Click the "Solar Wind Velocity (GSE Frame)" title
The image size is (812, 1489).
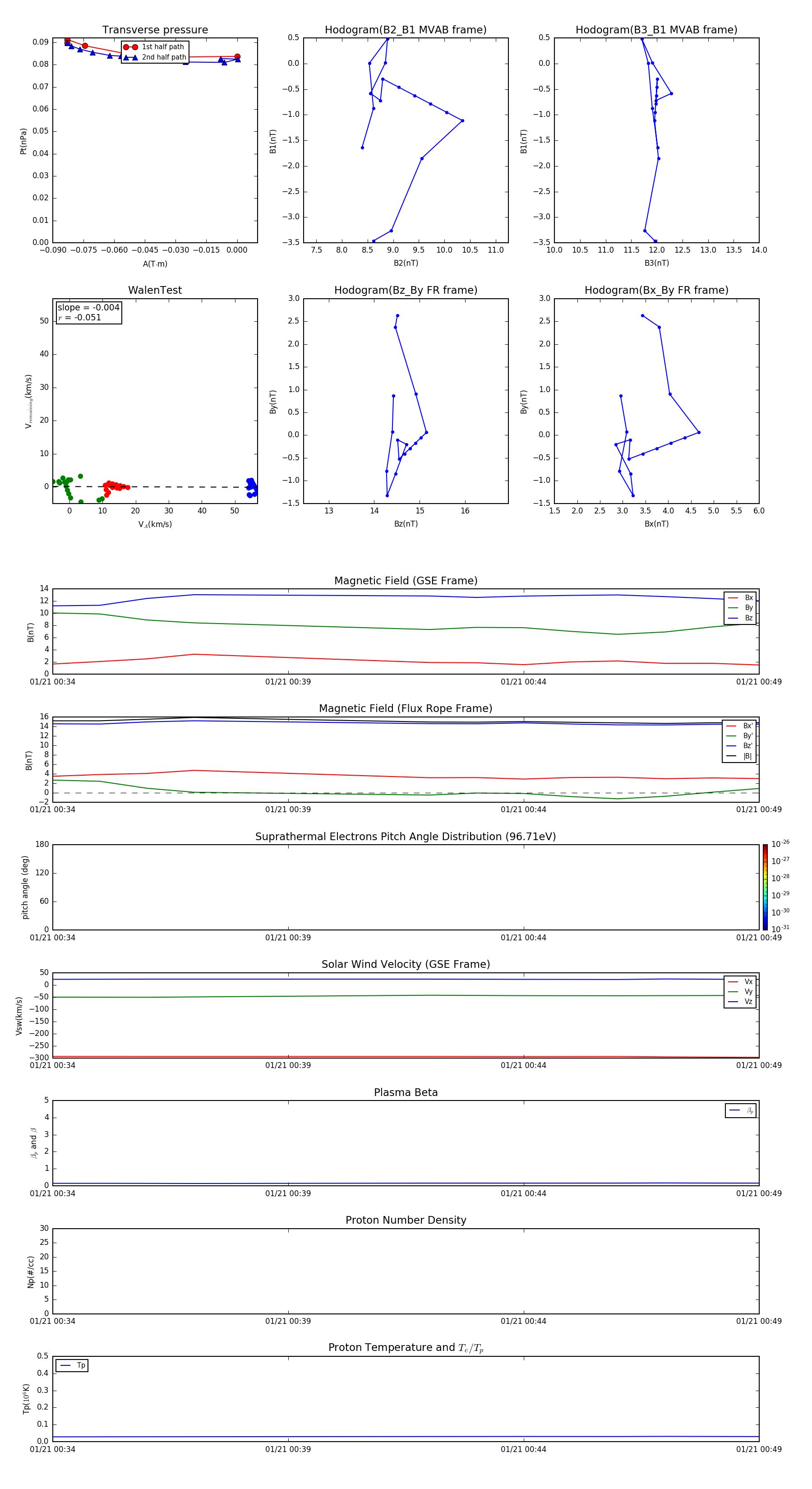(x=406, y=964)
